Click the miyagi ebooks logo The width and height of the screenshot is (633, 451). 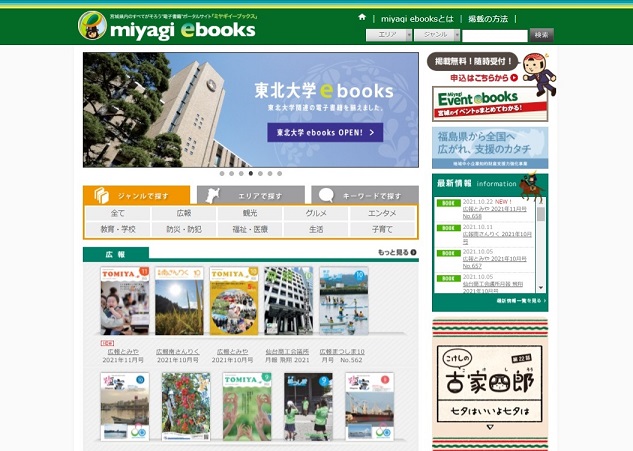[x=167, y=26]
